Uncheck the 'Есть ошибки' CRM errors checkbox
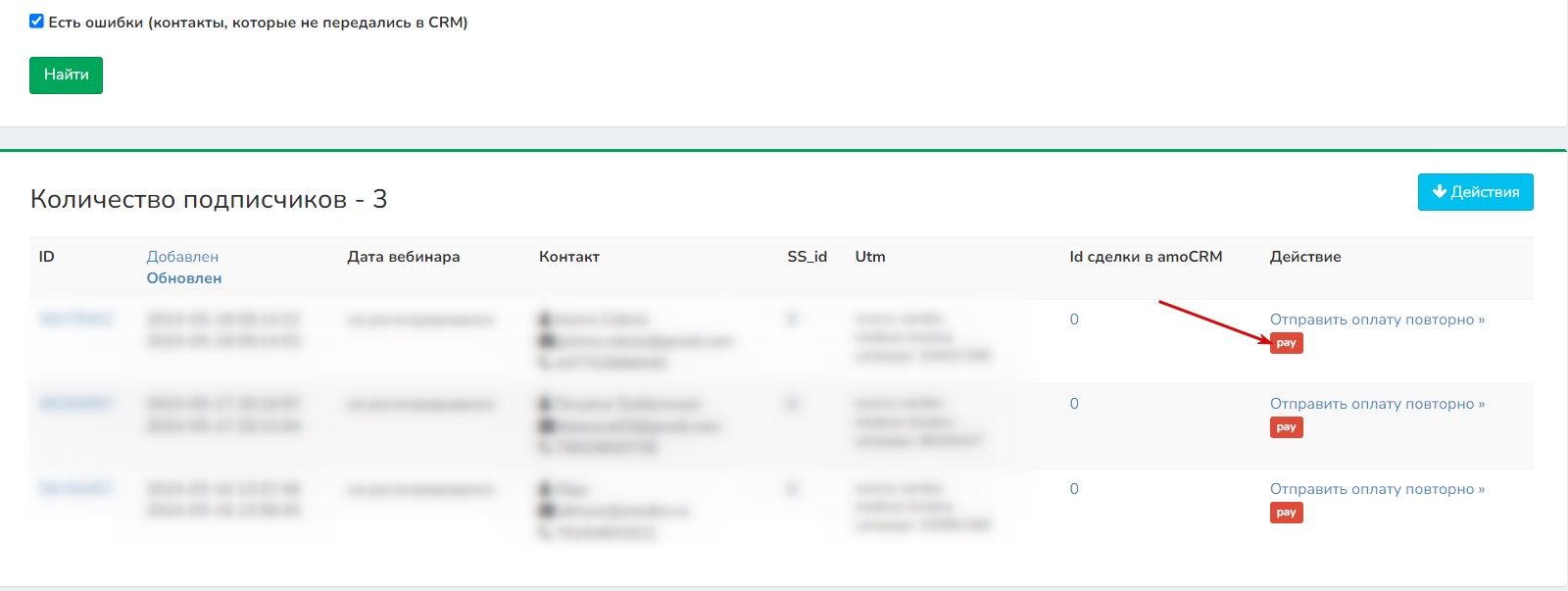Screen dimensions: 1568x591 36,21
